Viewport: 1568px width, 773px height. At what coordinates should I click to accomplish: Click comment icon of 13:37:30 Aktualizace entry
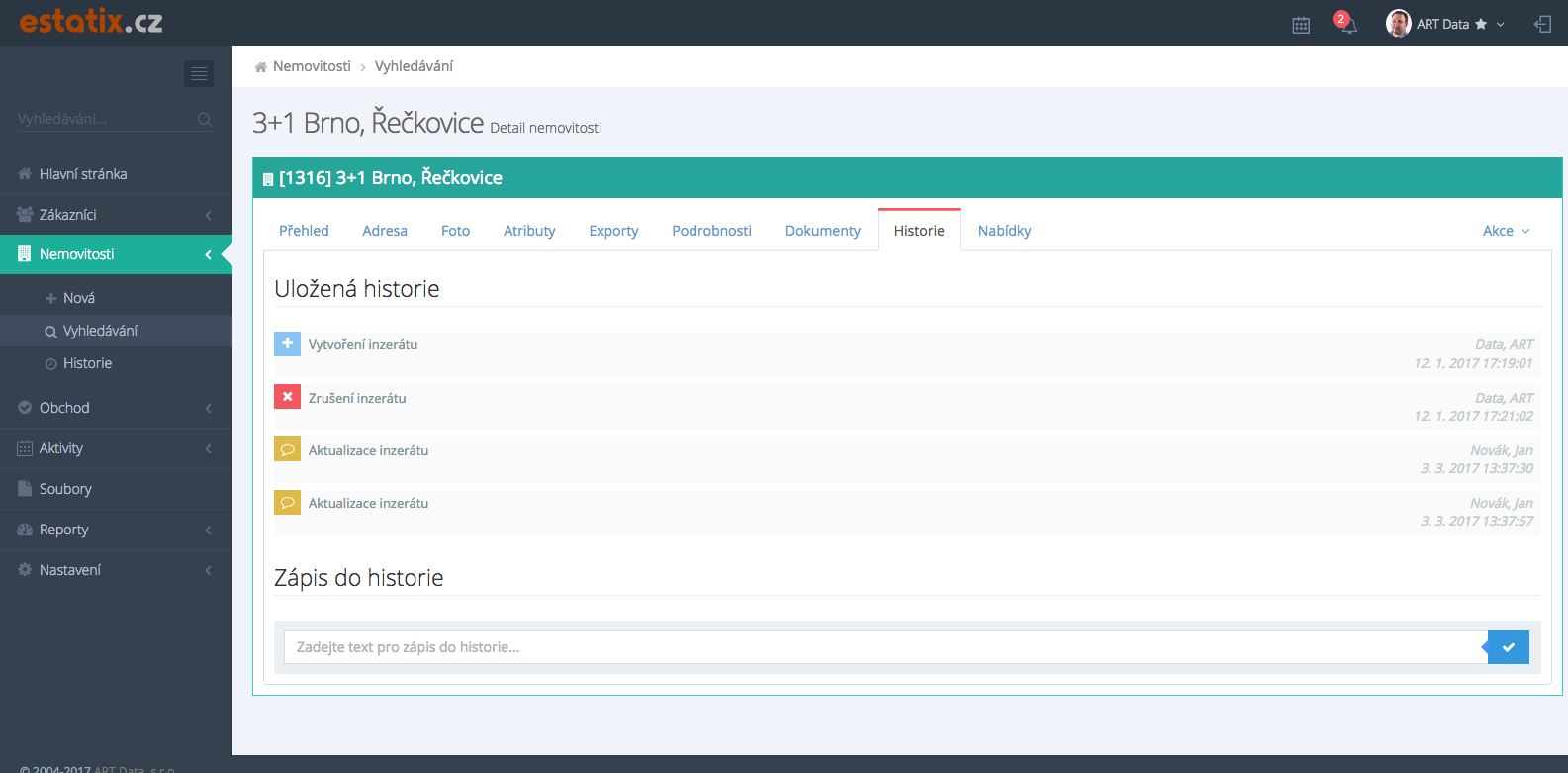point(287,449)
